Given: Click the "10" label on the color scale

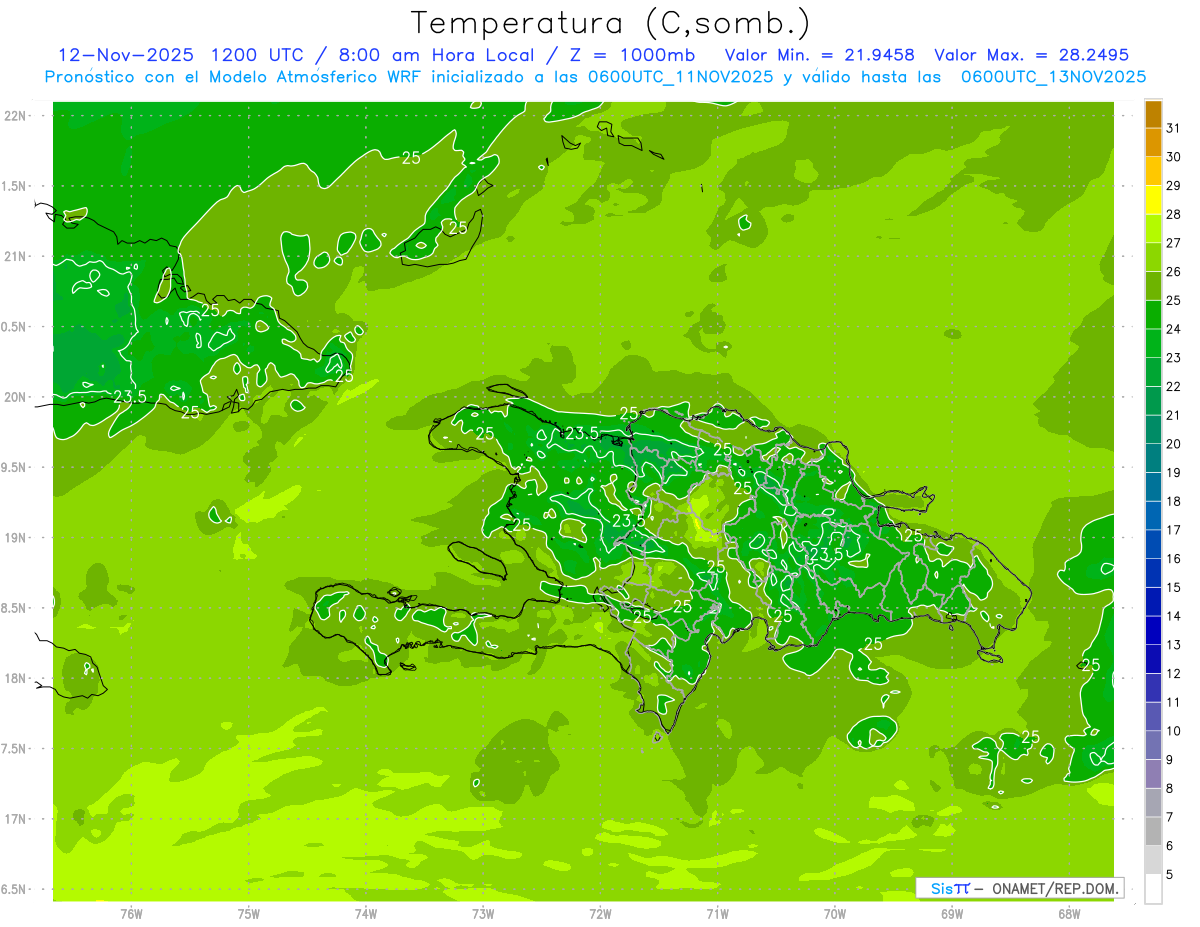Looking at the screenshot, I should pos(1174,731).
